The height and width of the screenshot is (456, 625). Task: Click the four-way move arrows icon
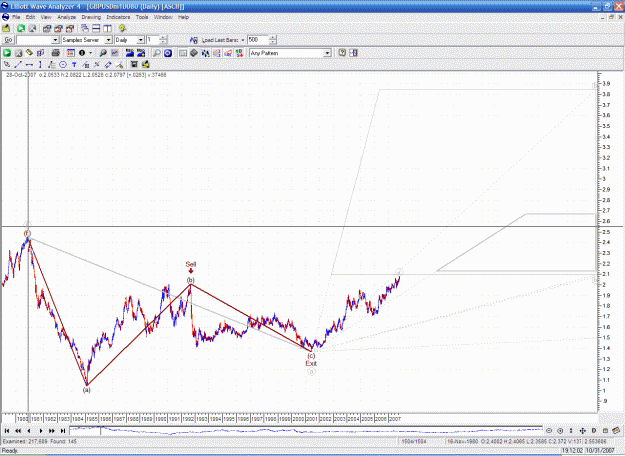pyautogui.click(x=582, y=431)
